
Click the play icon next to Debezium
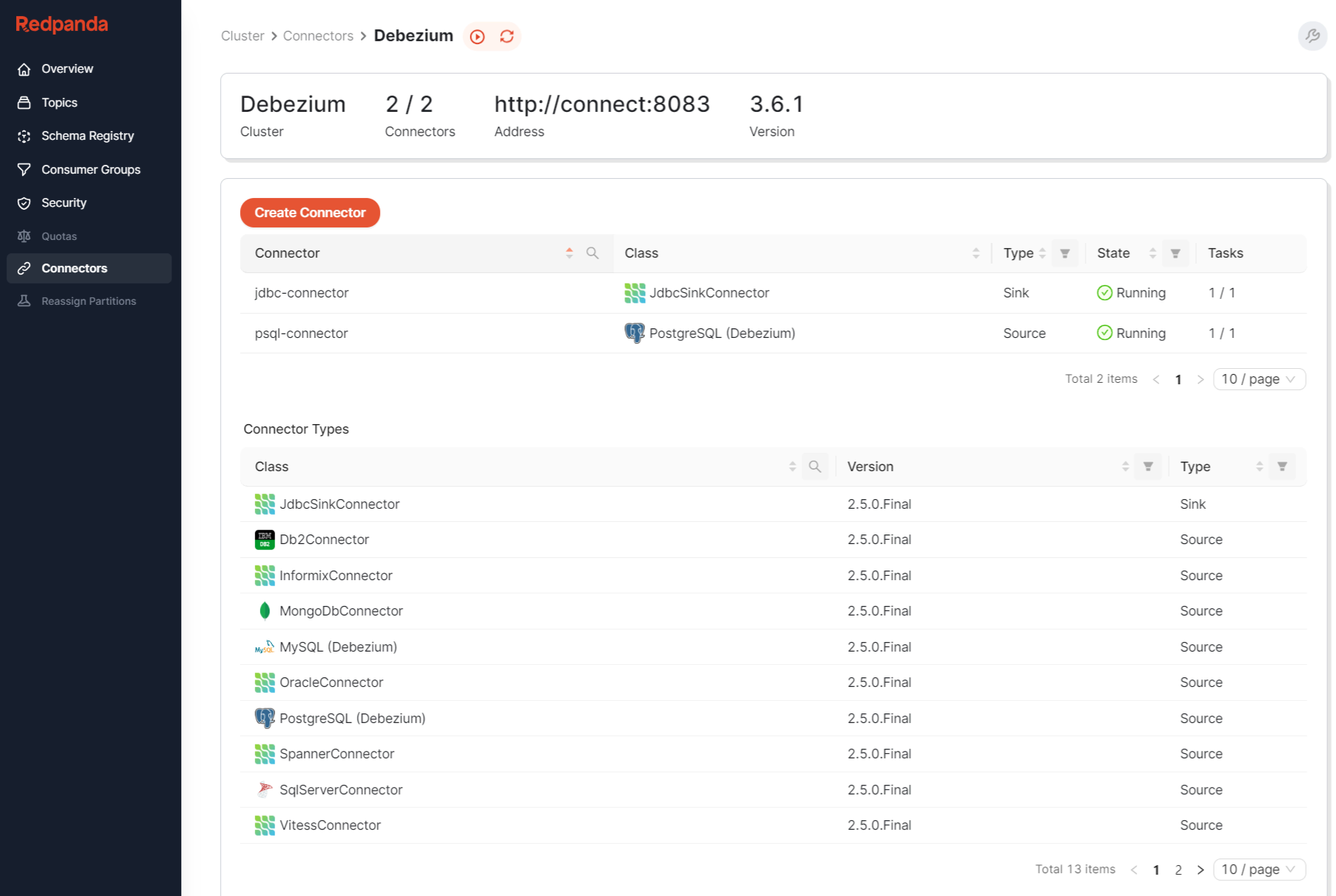(477, 36)
